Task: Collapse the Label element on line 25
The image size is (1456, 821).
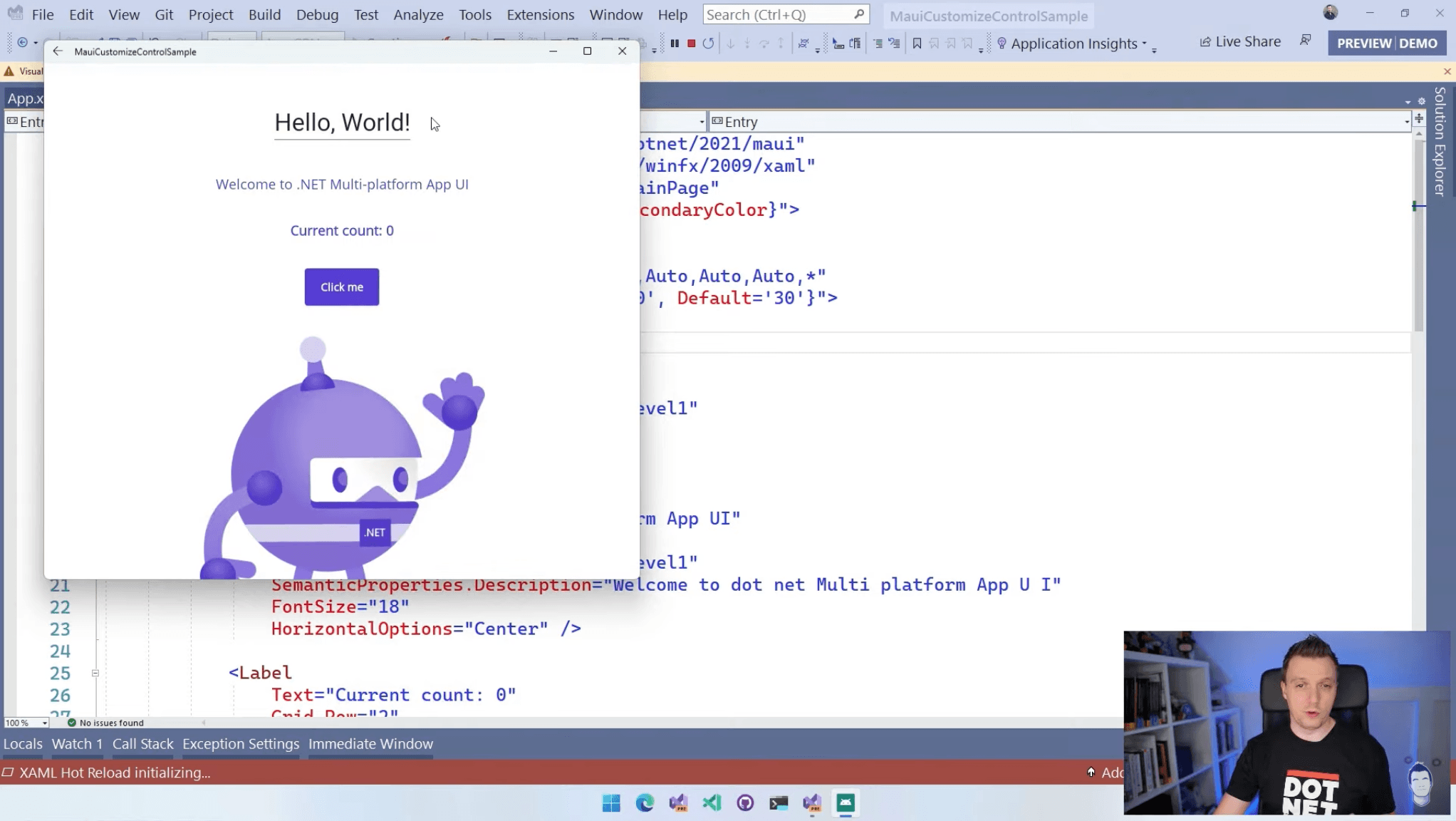Action: click(95, 673)
